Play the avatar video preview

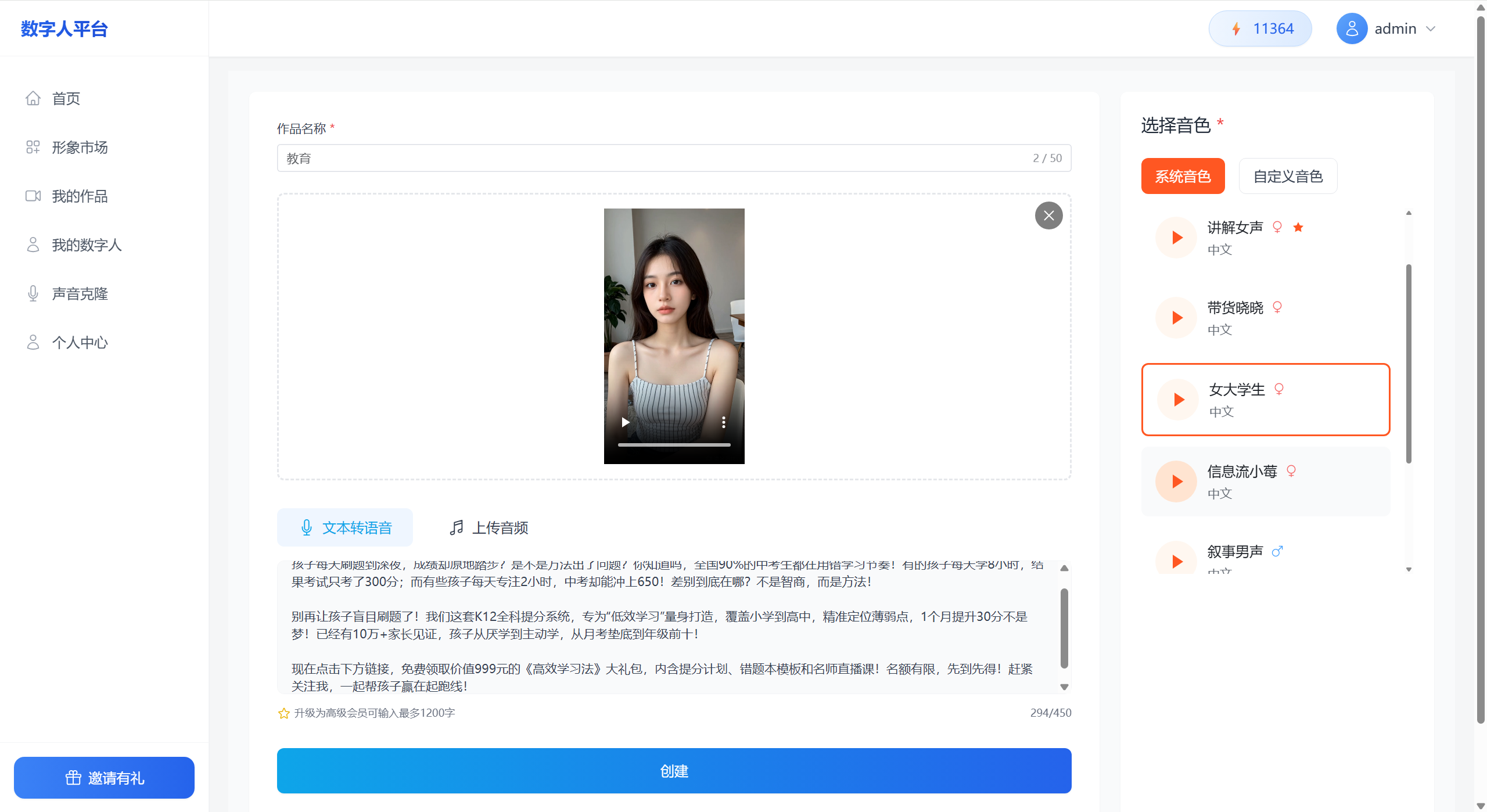pyautogui.click(x=626, y=422)
